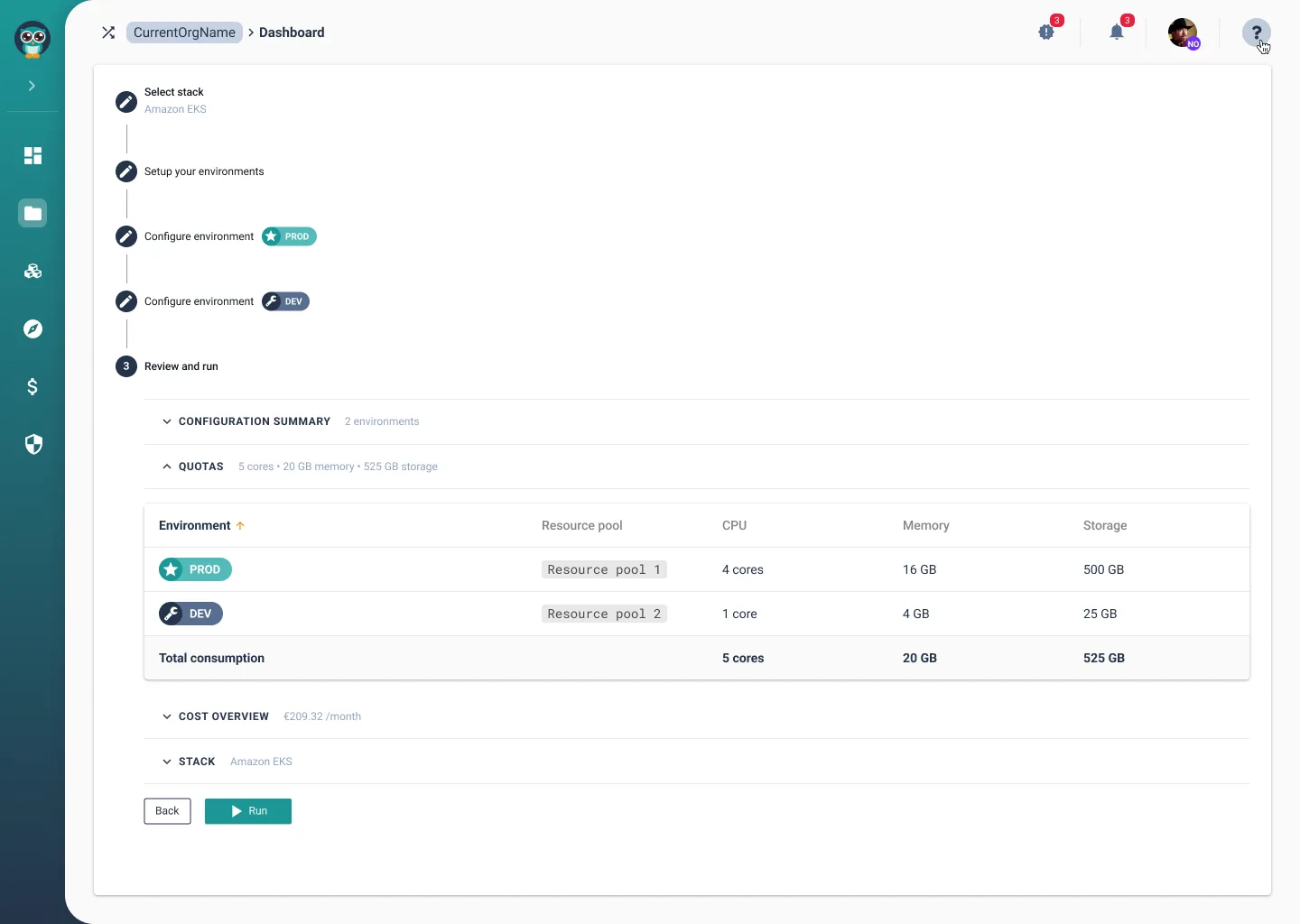1300x924 pixels.
Task: Open the user avatar menu
Action: click(1183, 33)
